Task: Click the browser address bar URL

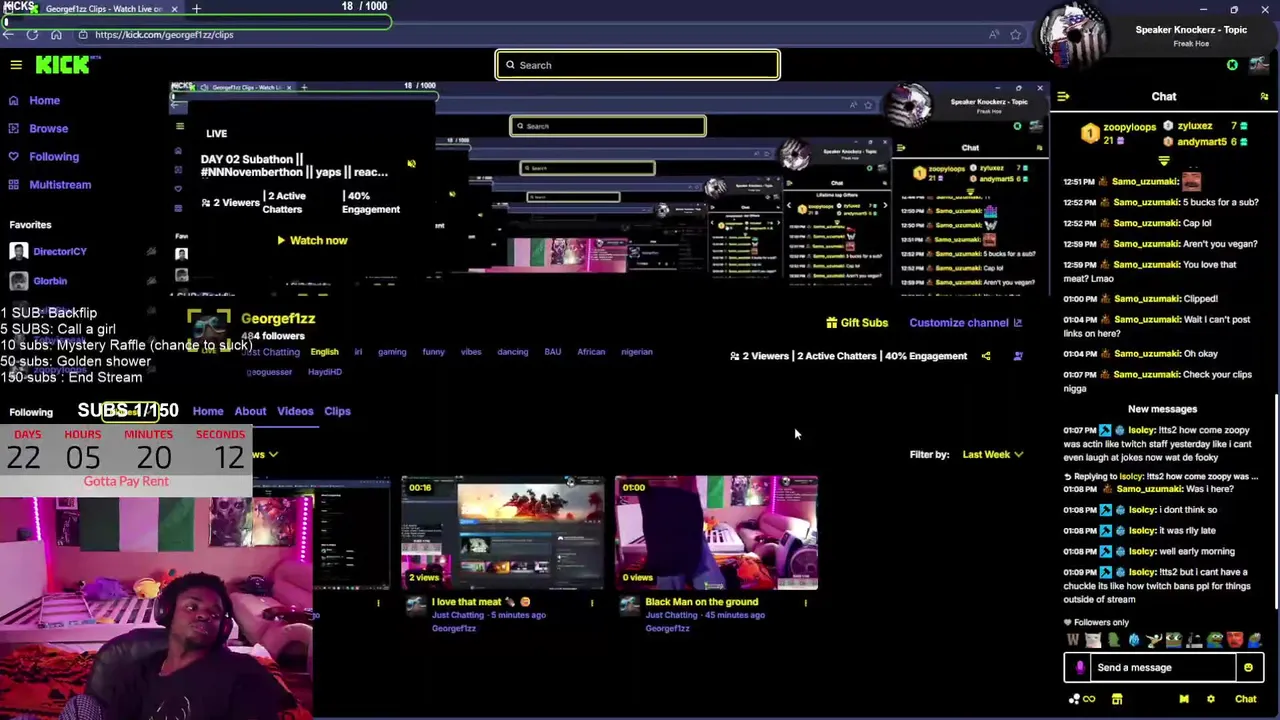Action: [x=164, y=34]
